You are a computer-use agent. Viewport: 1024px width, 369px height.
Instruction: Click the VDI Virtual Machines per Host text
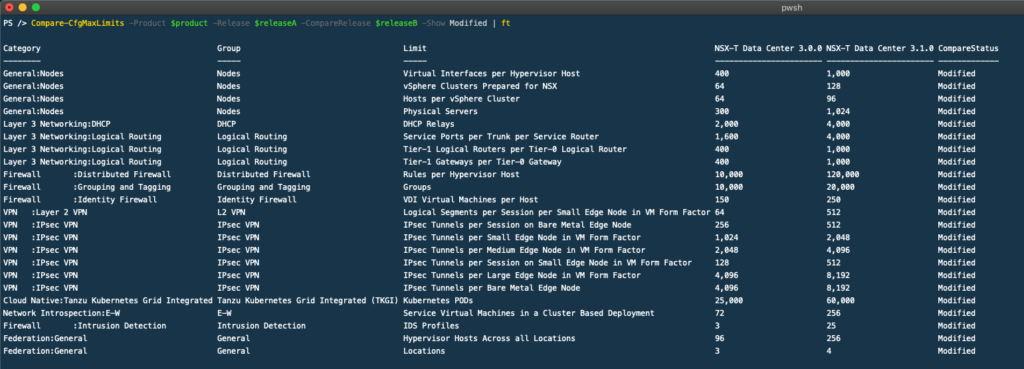pos(468,200)
